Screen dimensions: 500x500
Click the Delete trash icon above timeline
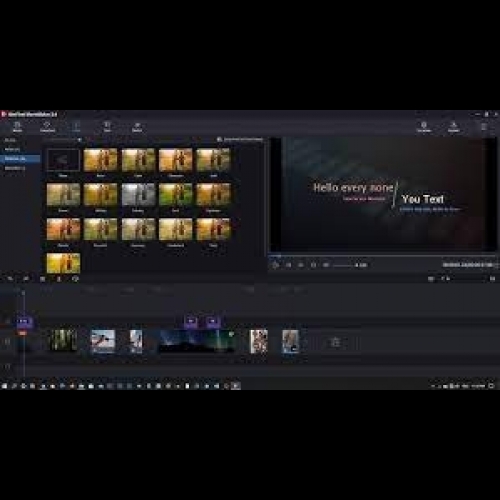[59, 279]
